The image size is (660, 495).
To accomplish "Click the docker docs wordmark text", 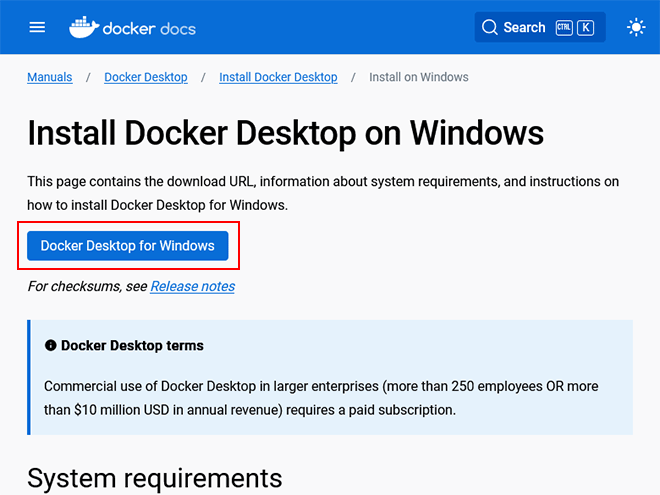I will (x=149, y=29).
